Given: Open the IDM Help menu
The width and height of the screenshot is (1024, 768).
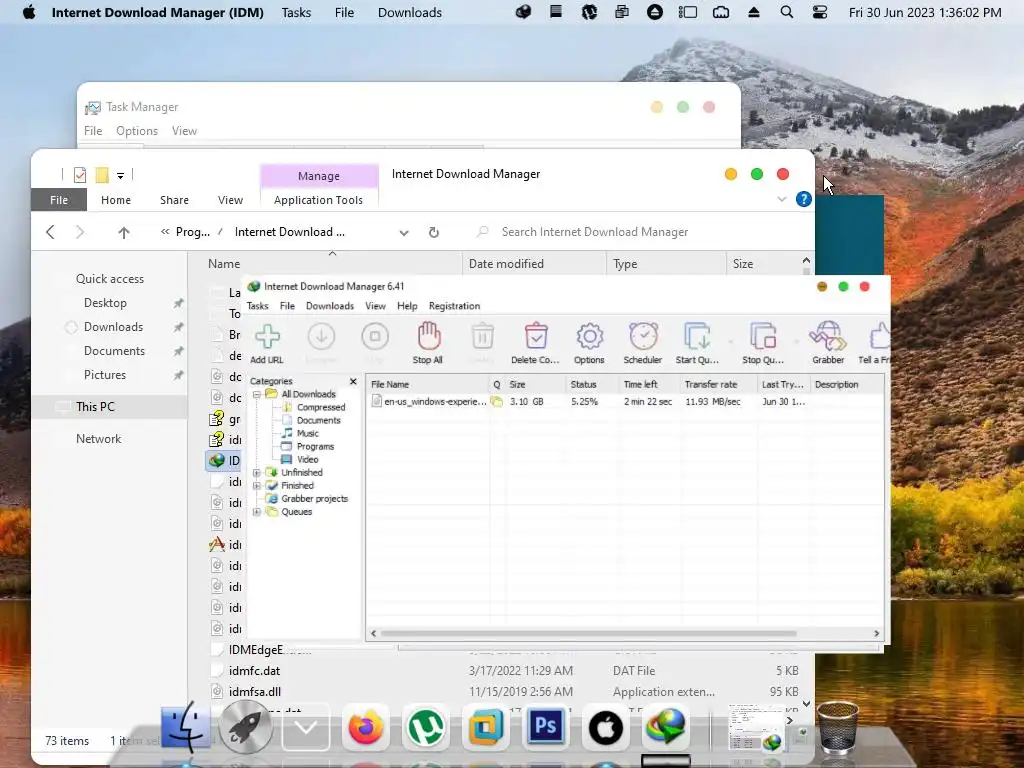Looking at the screenshot, I should pos(407,306).
